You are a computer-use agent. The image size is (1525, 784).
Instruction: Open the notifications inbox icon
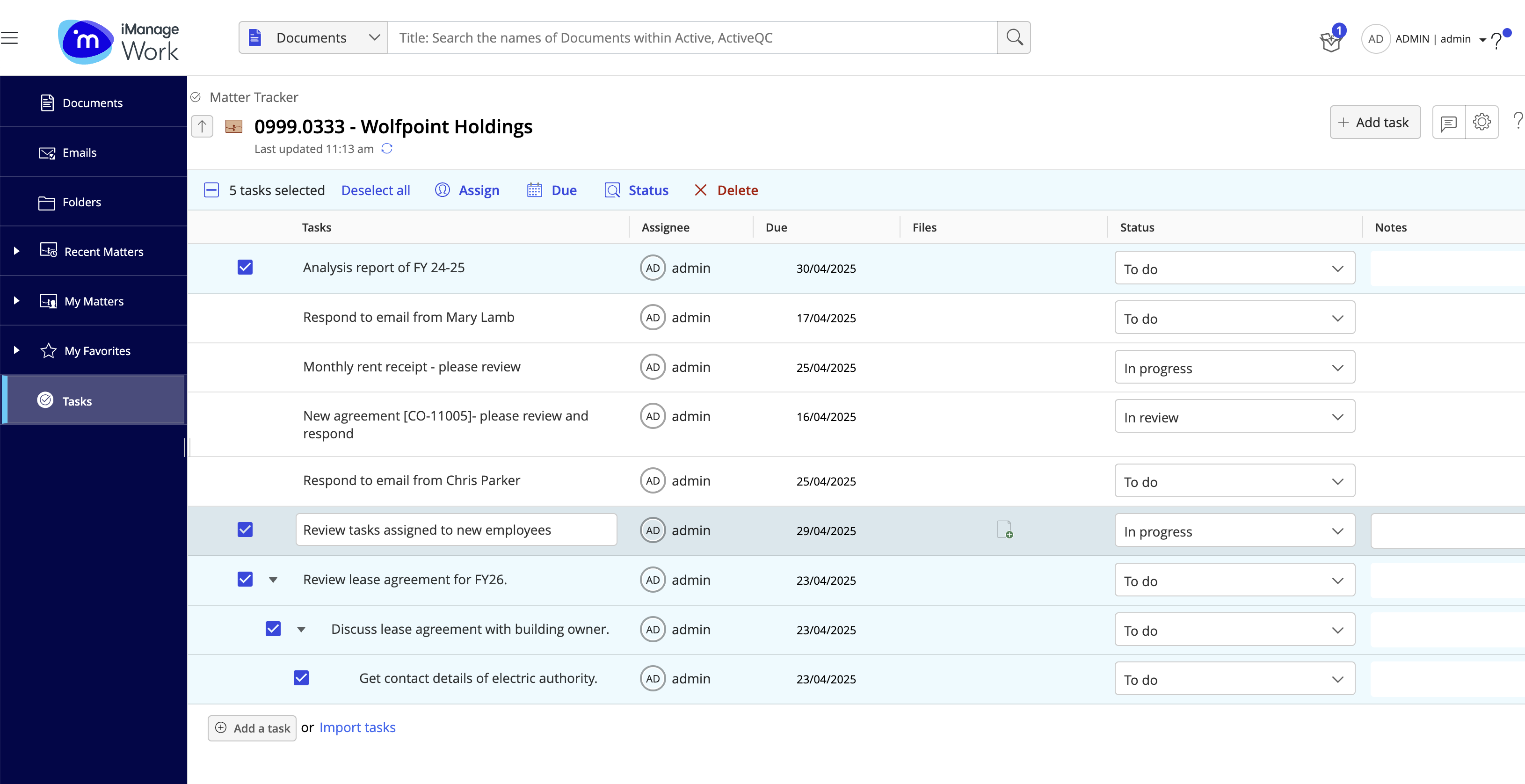[x=1330, y=41]
